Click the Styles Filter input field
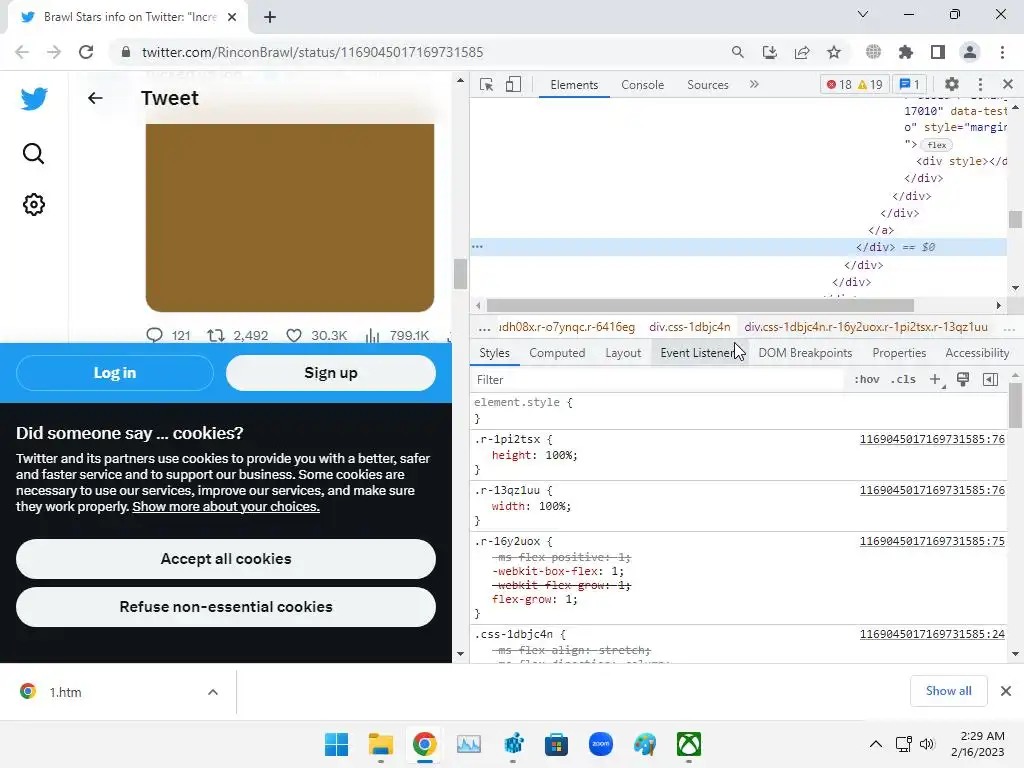The width and height of the screenshot is (1024, 768). pos(656,379)
